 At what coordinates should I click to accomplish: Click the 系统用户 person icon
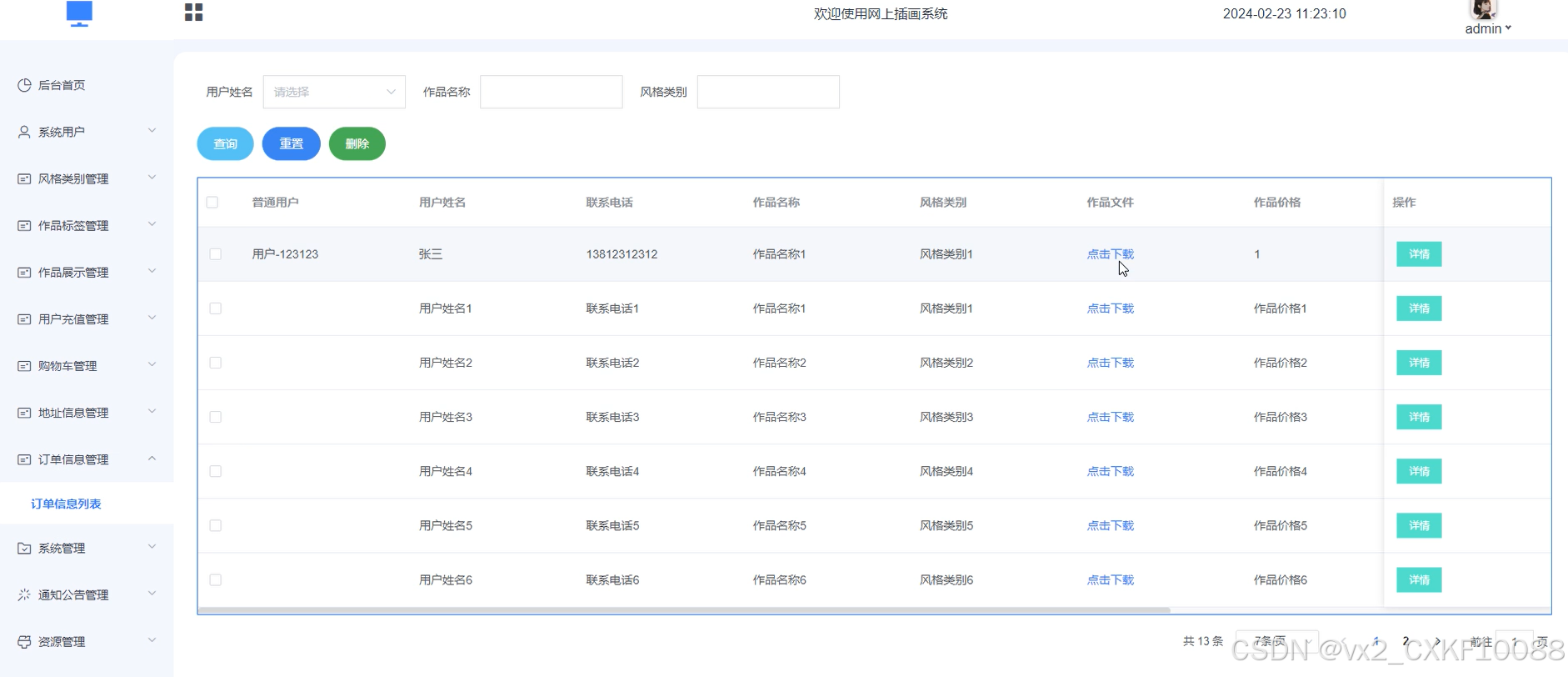[24, 132]
